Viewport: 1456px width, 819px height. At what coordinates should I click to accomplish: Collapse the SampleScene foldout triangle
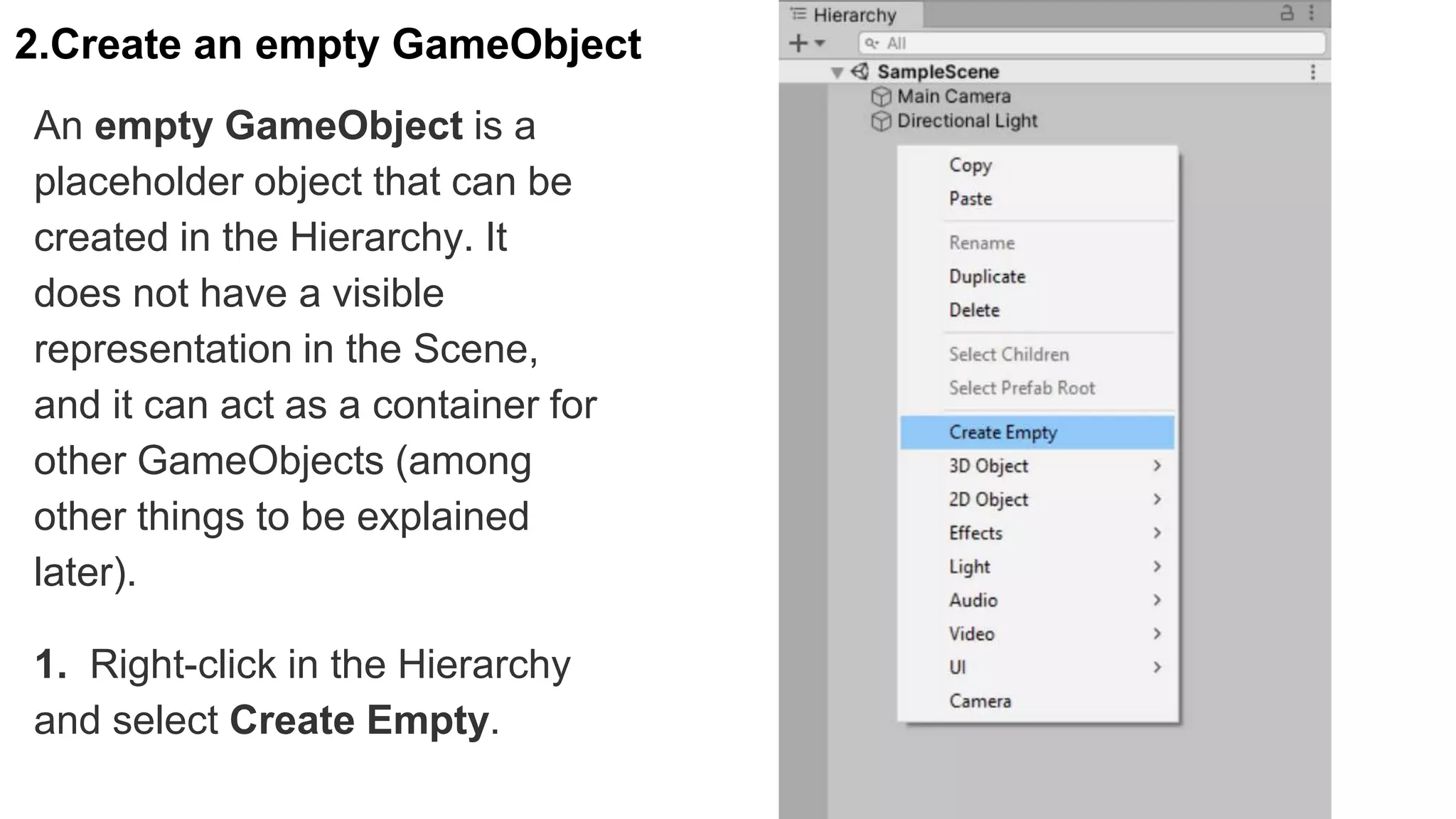(x=837, y=73)
